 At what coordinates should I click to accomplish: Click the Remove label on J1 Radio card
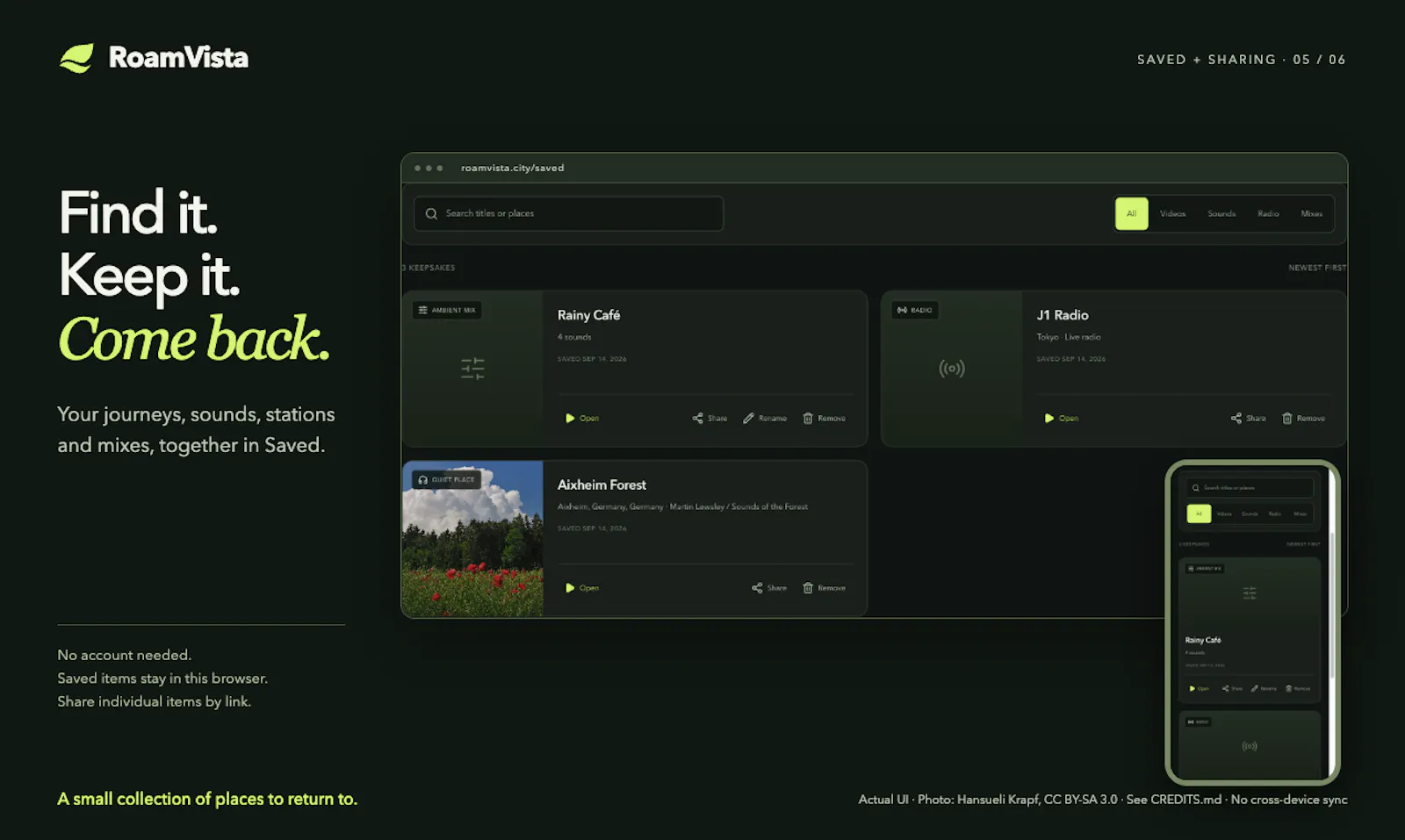[x=1311, y=418]
